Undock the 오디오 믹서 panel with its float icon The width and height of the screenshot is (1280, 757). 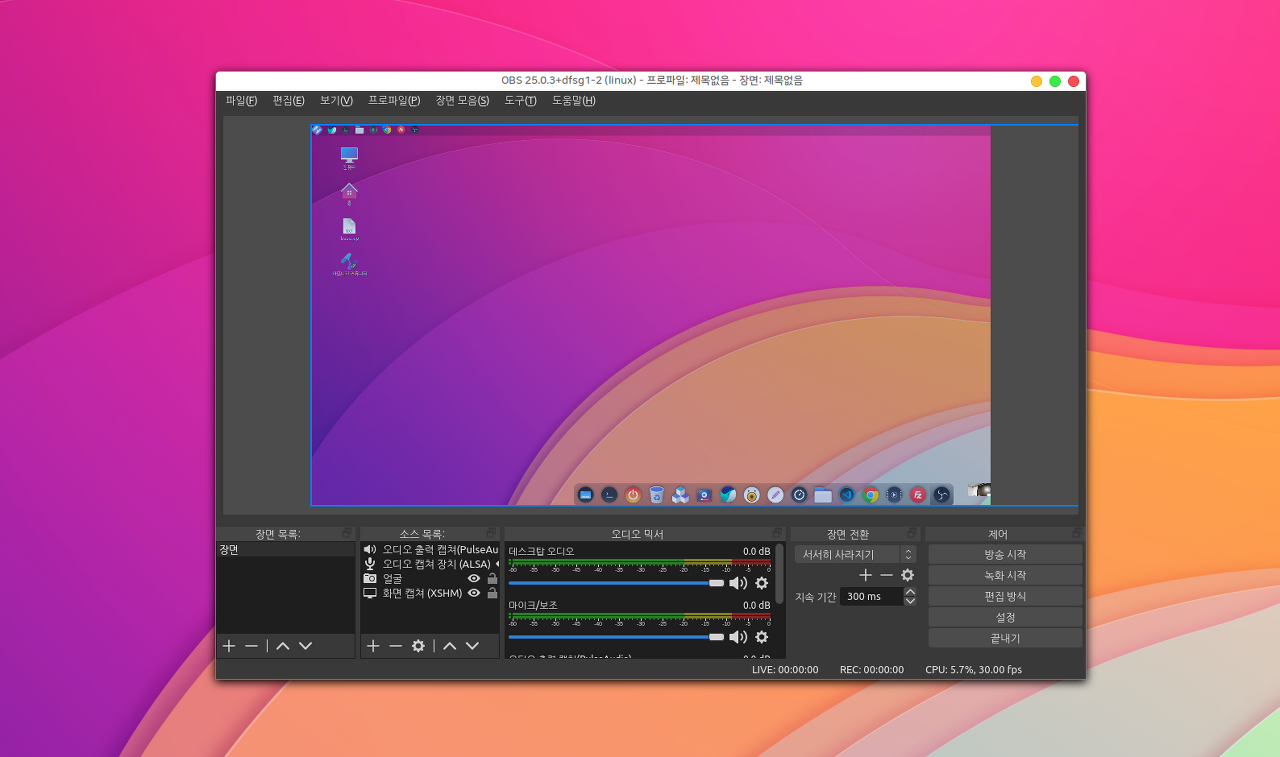click(x=777, y=533)
